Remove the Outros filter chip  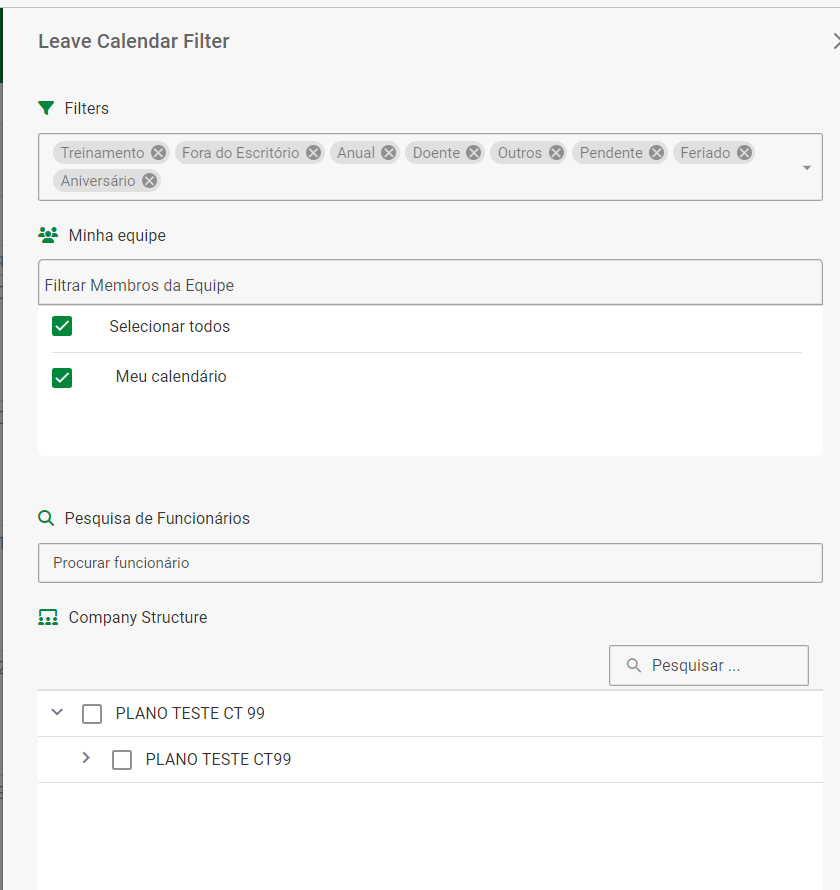pyautogui.click(x=556, y=153)
